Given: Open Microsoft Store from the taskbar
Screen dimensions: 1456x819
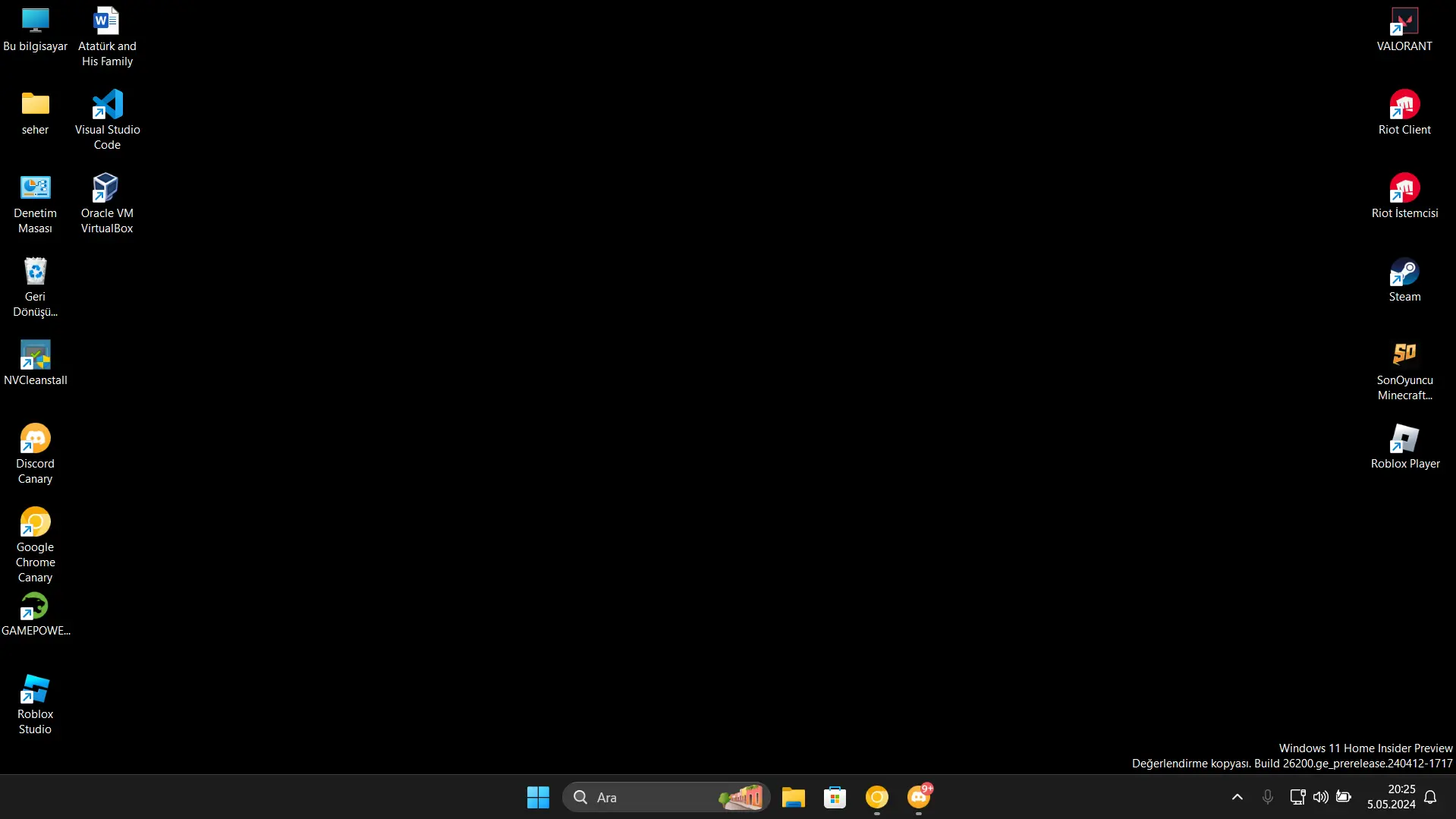Looking at the screenshot, I should [x=835, y=797].
